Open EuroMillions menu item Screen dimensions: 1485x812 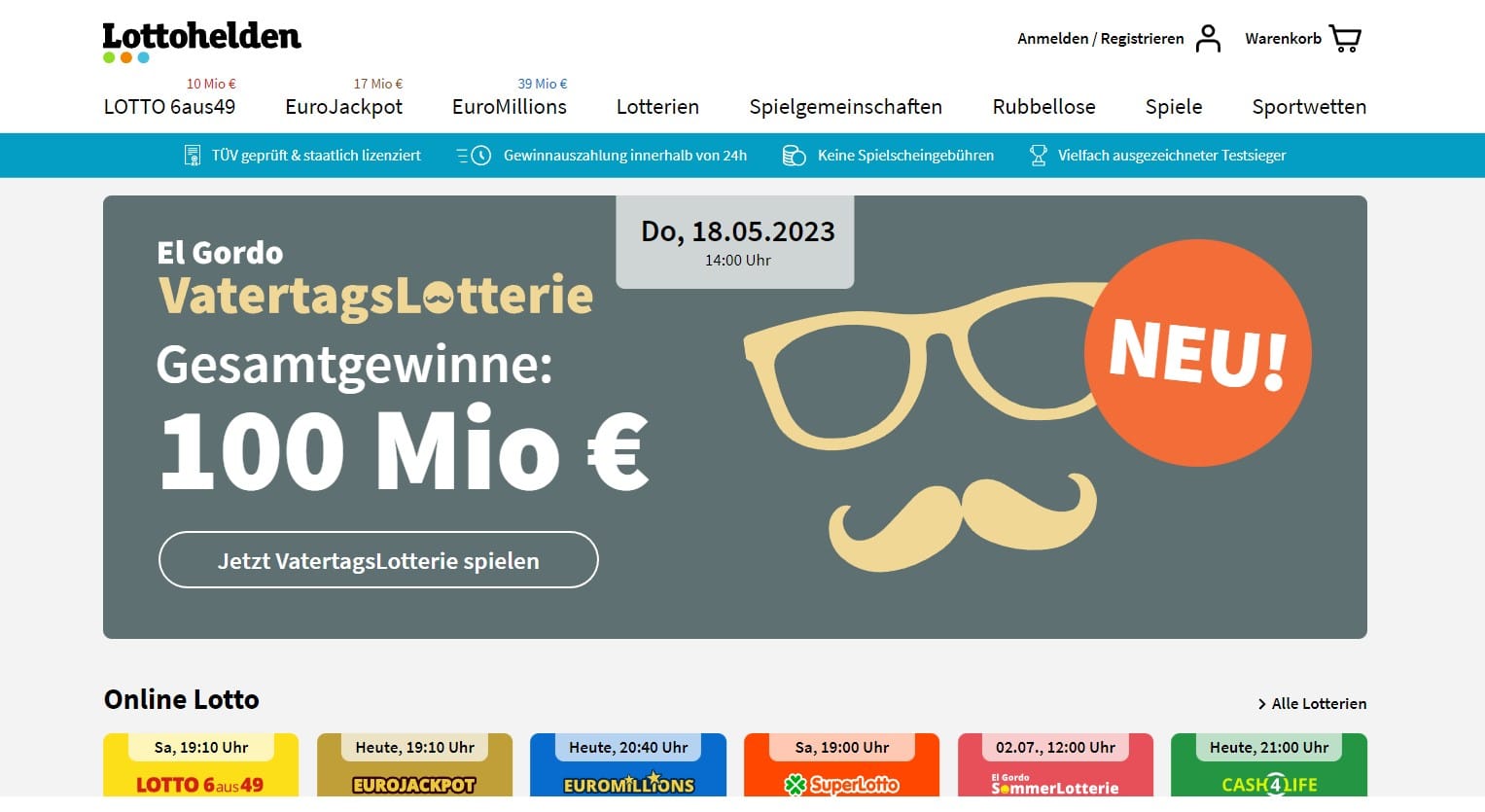point(510,107)
